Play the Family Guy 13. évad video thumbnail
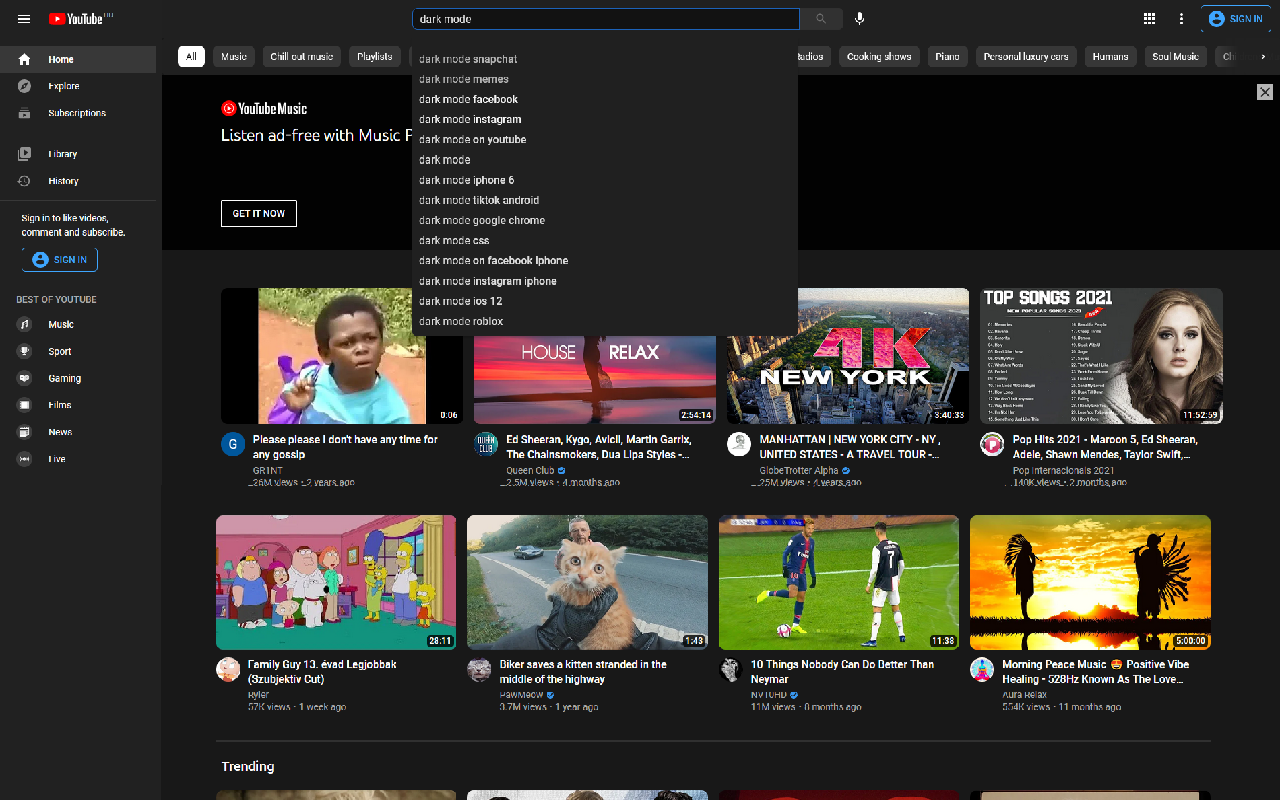The height and width of the screenshot is (800, 1280). tap(335, 582)
